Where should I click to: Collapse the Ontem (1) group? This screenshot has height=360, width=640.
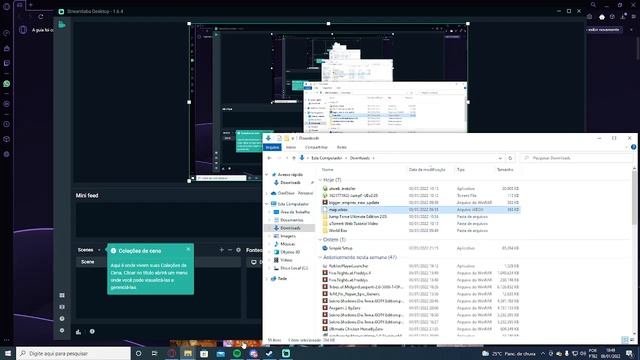pos(320,240)
